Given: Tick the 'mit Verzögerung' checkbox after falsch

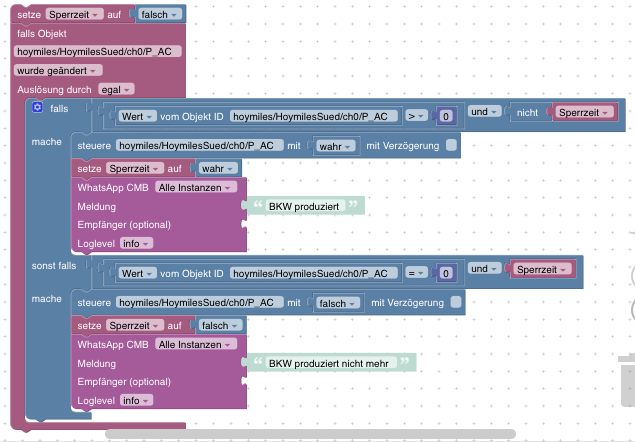Looking at the screenshot, I should pyautogui.click(x=456, y=302).
